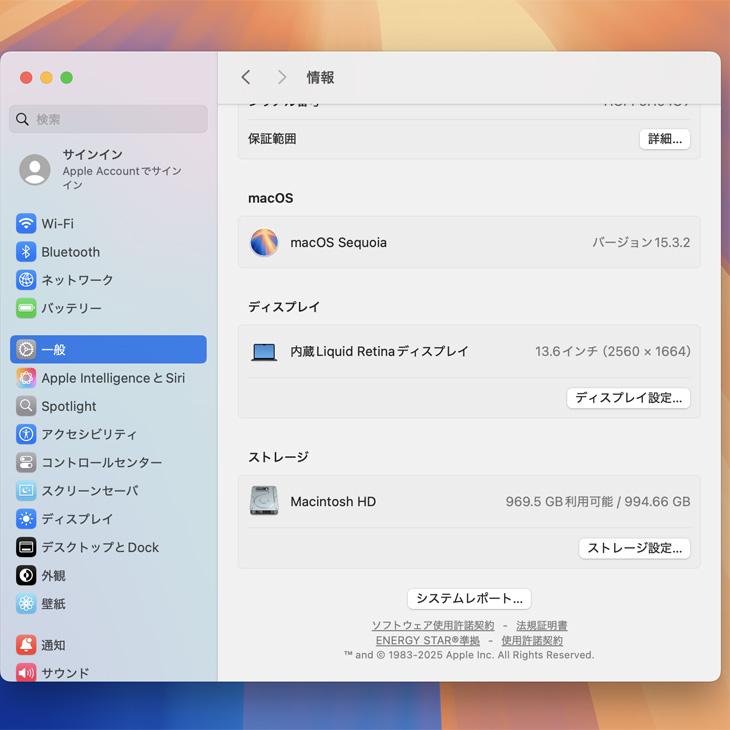This screenshot has height=730, width=730.
Task: Select the バッテリー battery icon
Action: click(x=26, y=308)
